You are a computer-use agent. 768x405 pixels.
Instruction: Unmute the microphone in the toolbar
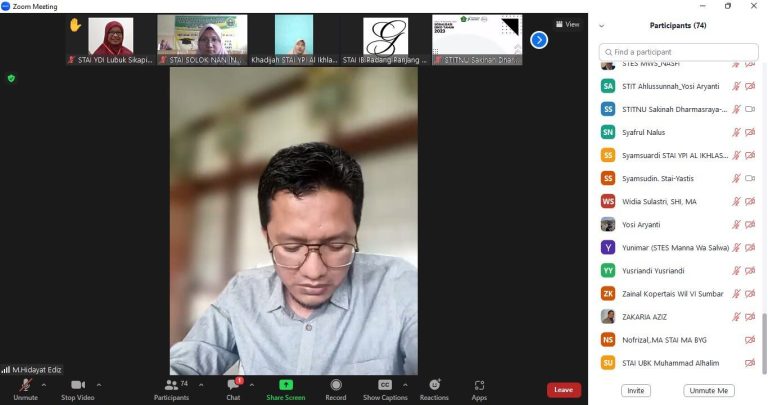point(25,390)
